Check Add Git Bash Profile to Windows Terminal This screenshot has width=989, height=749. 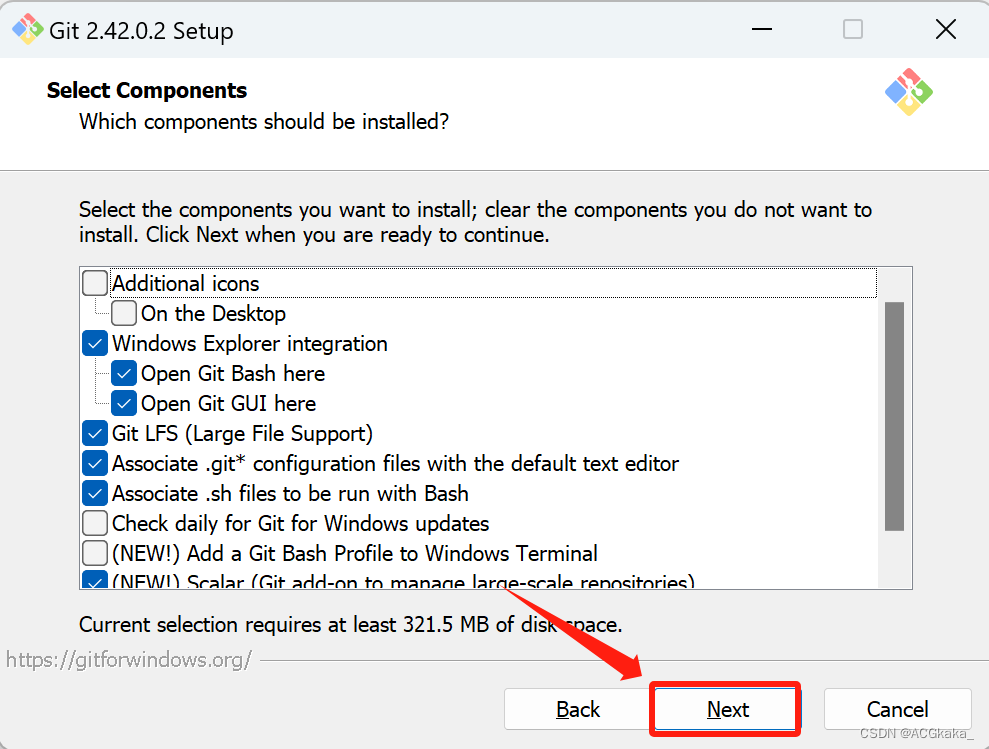coord(95,553)
